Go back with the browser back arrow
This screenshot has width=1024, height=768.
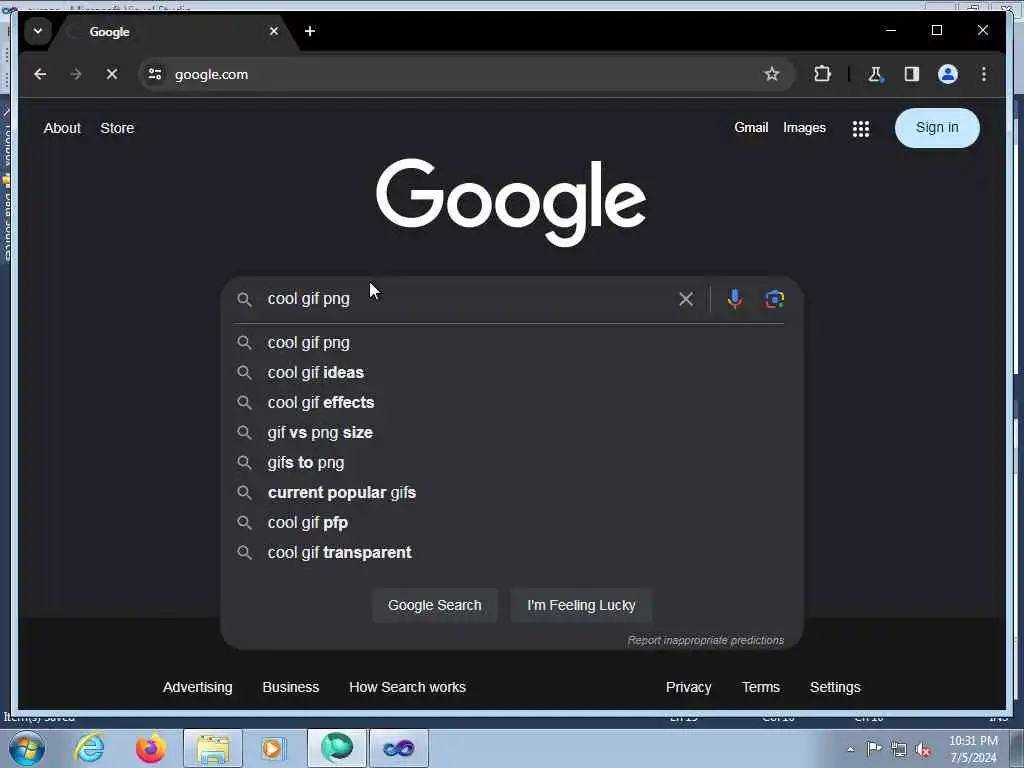[x=40, y=74]
